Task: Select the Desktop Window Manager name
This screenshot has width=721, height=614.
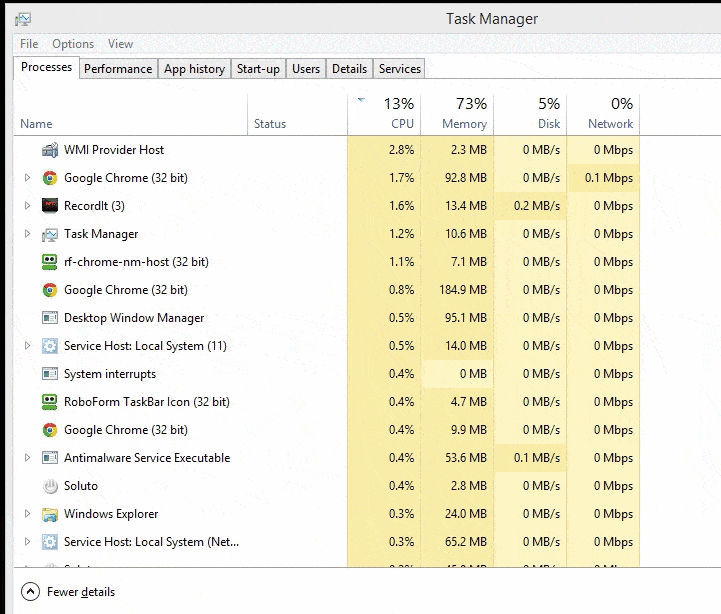Action: (x=134, y=318)
